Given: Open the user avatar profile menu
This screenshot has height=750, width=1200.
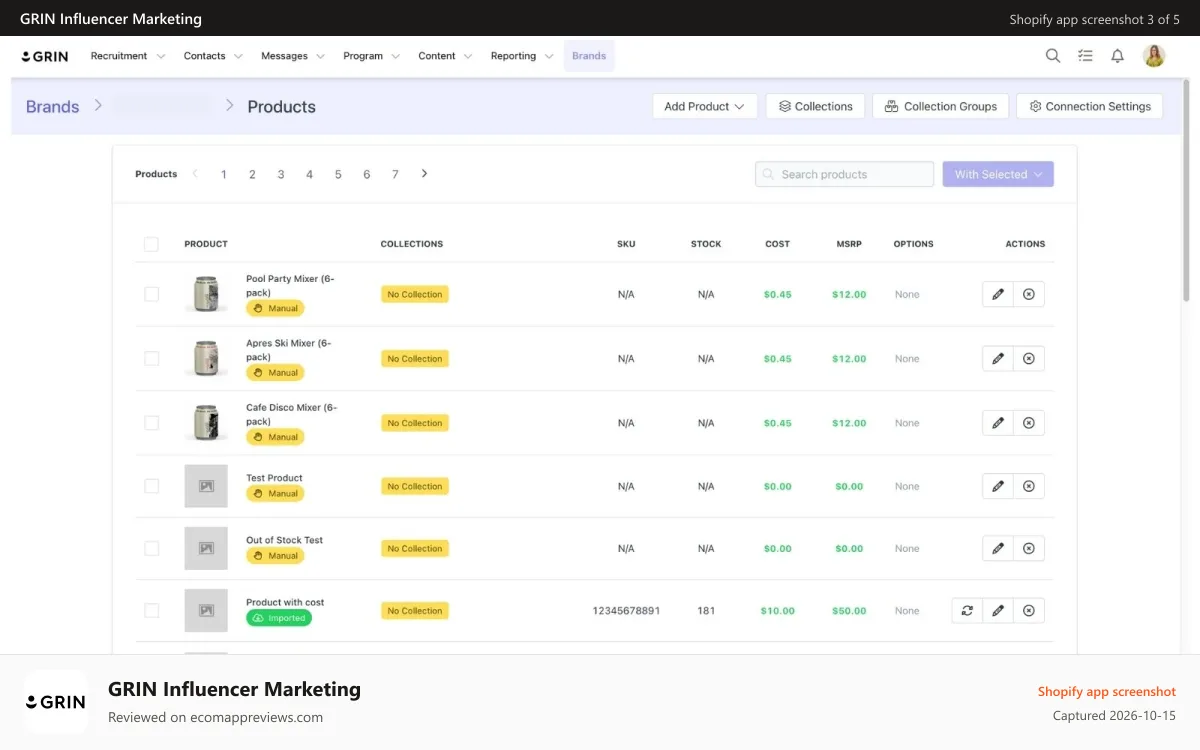Looking at the screenshot, I should (1154, 56).
